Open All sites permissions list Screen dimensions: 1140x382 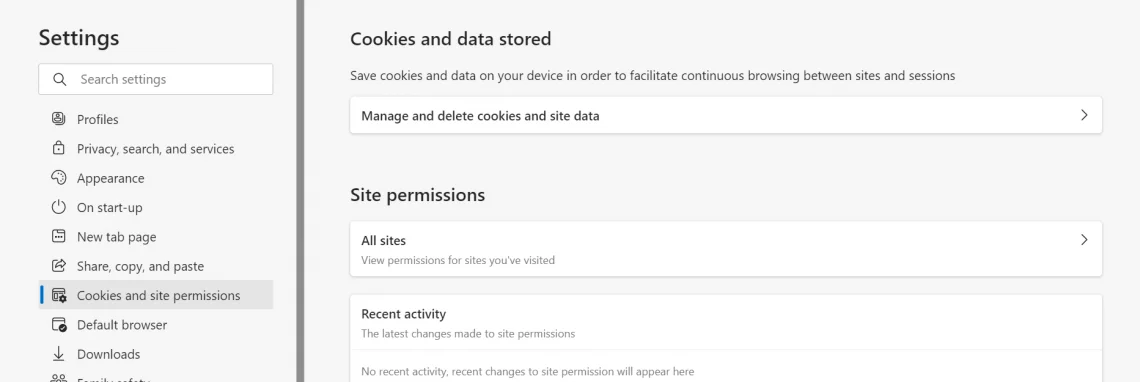pyautogui.click(x=726, y=249)
